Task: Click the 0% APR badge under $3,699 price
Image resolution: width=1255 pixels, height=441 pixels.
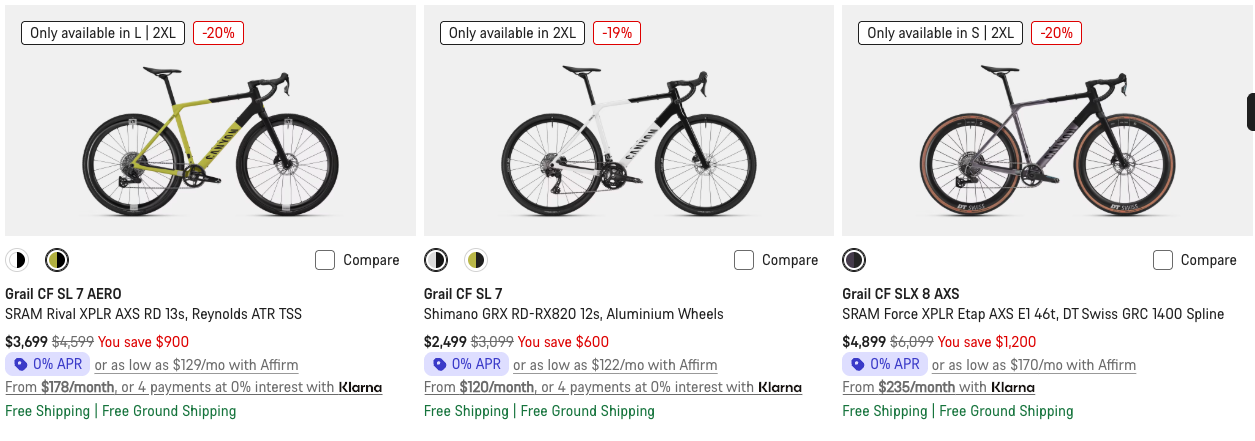Action: [x=47, y=364]
